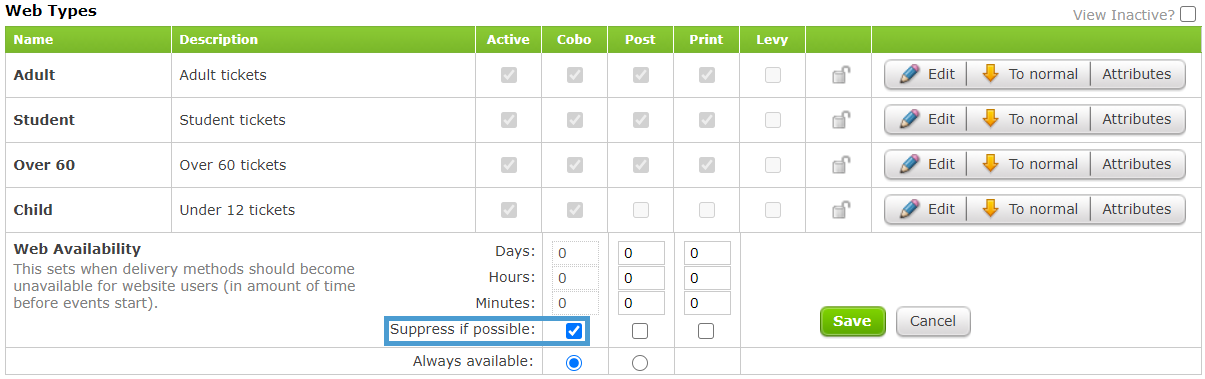Open Attributes for Adult type
Viewport: 1205px width, 379px height.
1137,74
